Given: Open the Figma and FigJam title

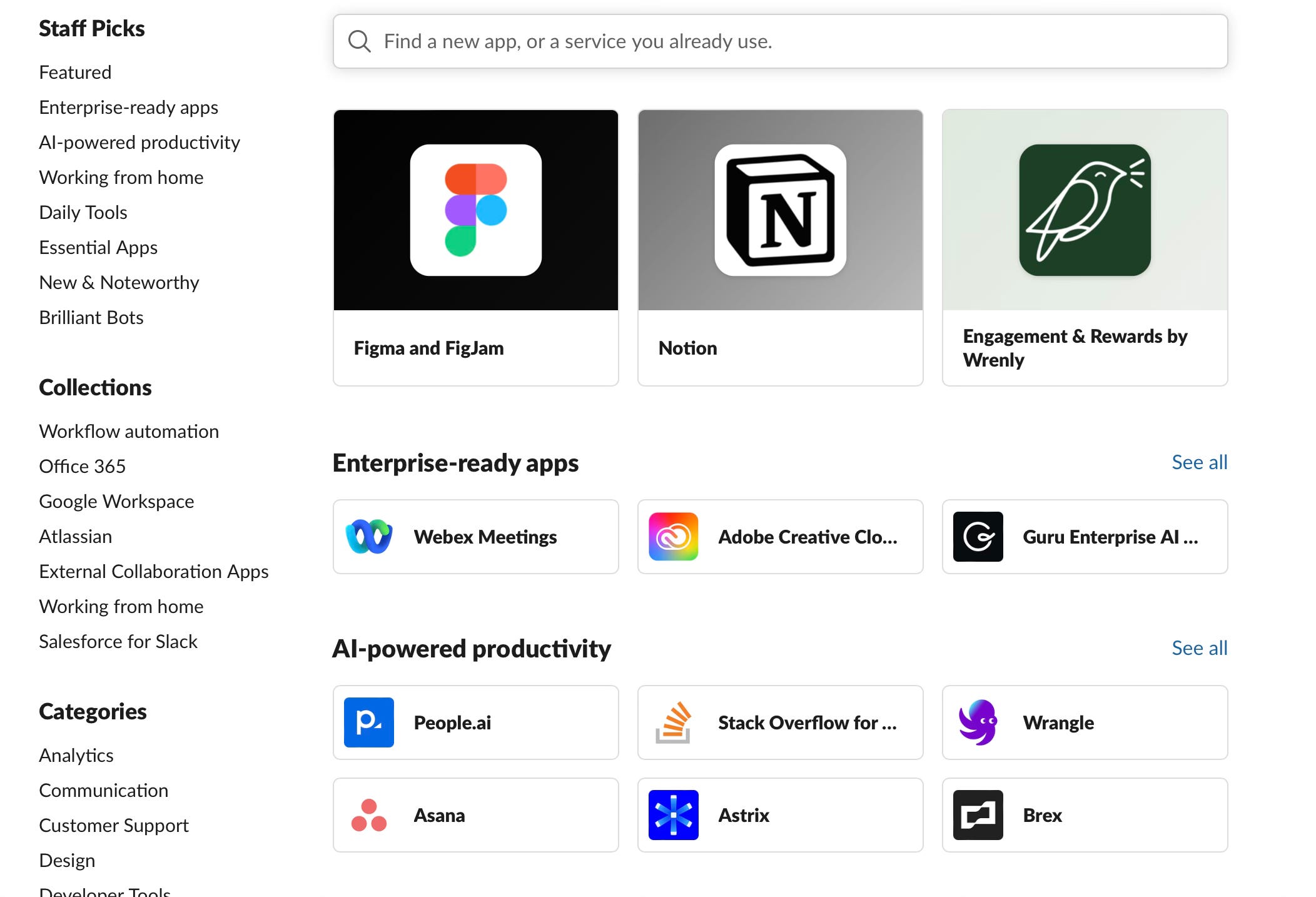Looking at the screenshot, I should [x=429, y=348].
